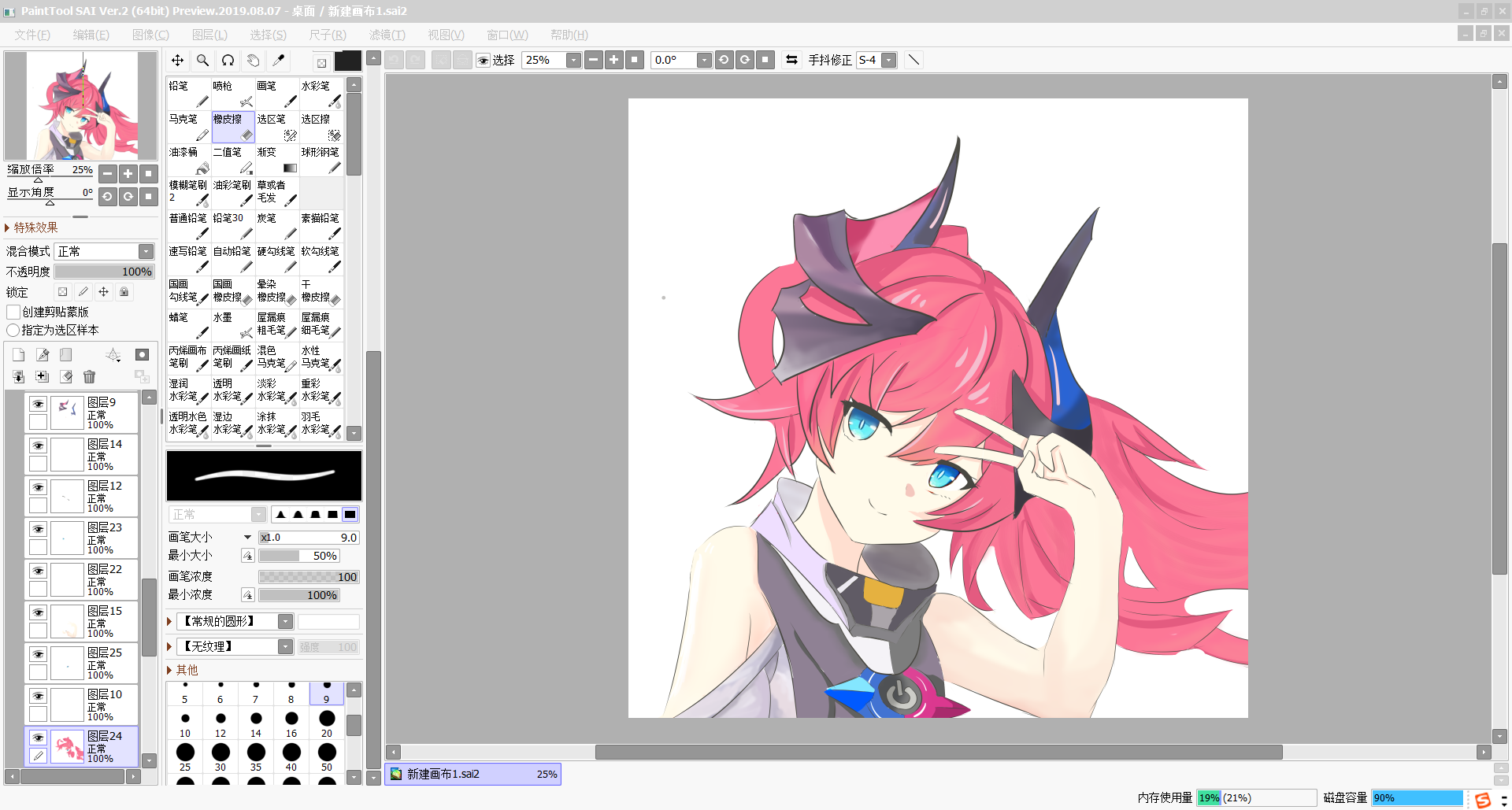Image resolution: width=1512 pixels, height=810 pixels.
Task: Flip canvas horizontally with swap-arrows icon
Action: 791,60
